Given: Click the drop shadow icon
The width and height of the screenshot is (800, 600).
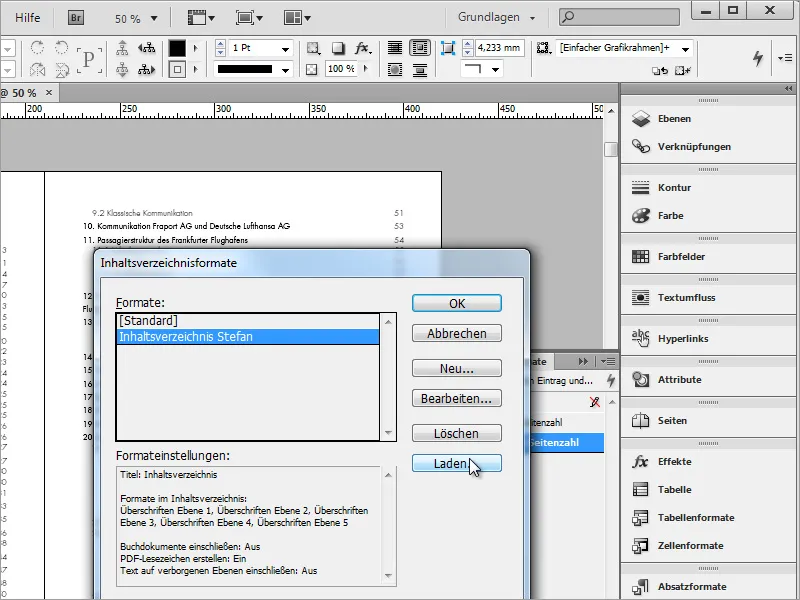Looking at the screenshot, I should click(x=338, y=48).
